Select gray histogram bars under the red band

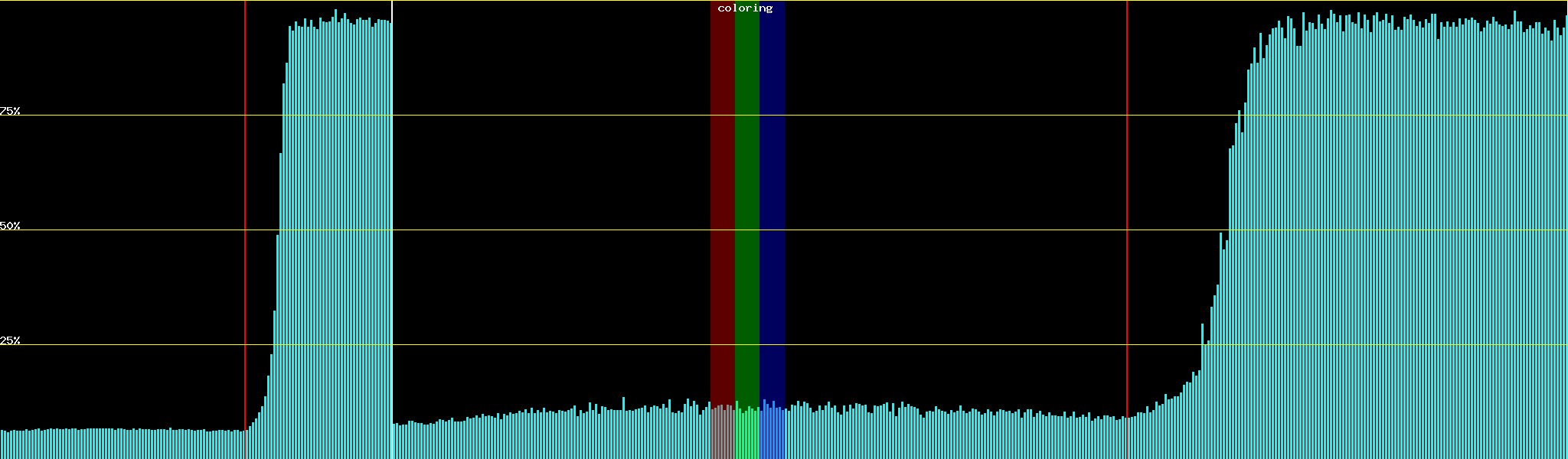(722, 435)
